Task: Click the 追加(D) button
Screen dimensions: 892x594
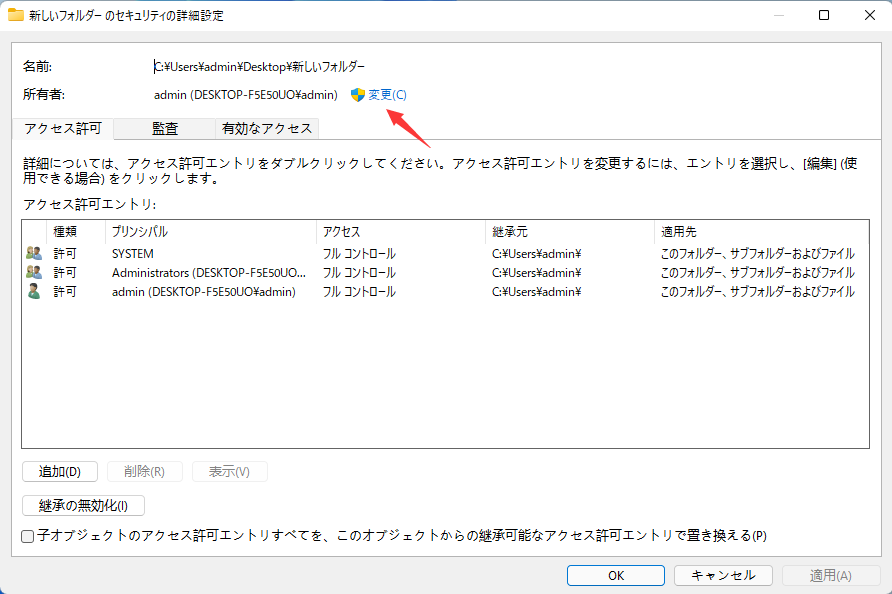Action: pos(59,471)
